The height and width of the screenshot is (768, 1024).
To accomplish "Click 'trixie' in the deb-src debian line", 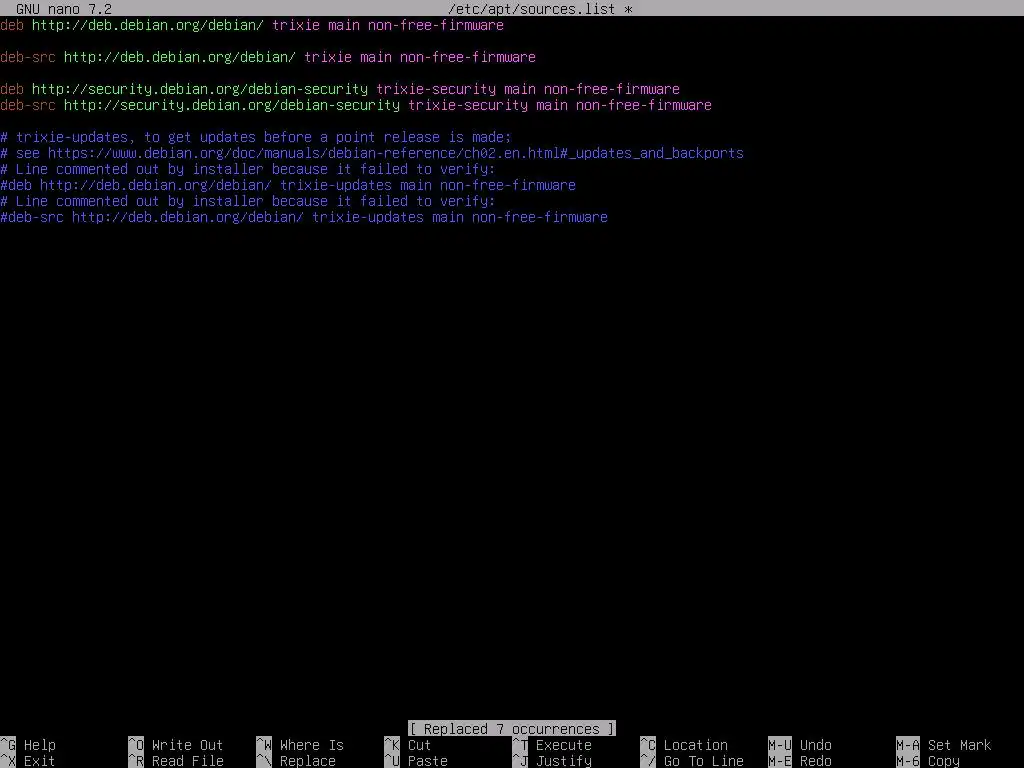I will pyautogui.click(x=328, y=57).
